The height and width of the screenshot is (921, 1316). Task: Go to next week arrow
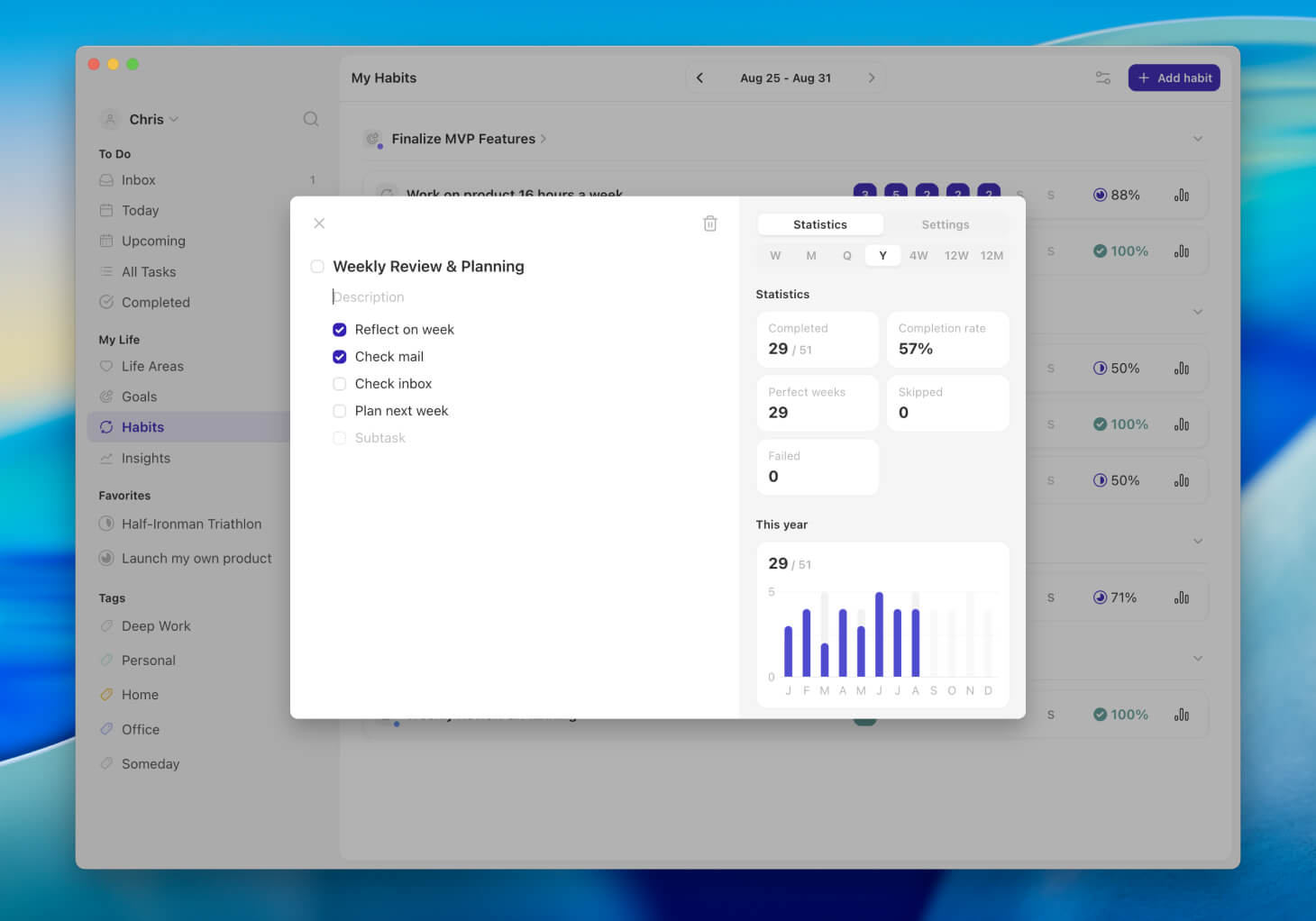872,78
